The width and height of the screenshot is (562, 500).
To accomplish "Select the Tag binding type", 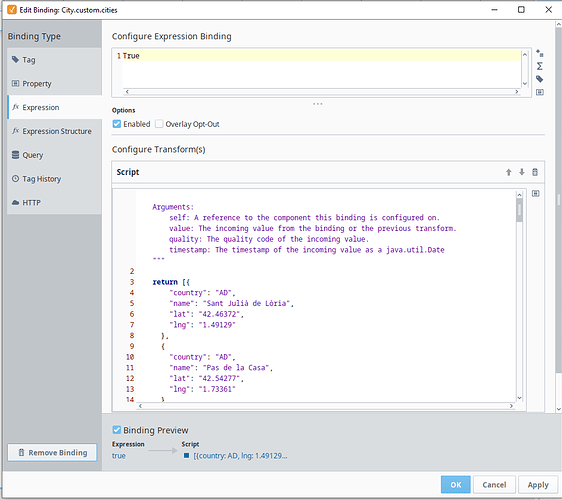I will pyautogui.click(x=54, y=60).
